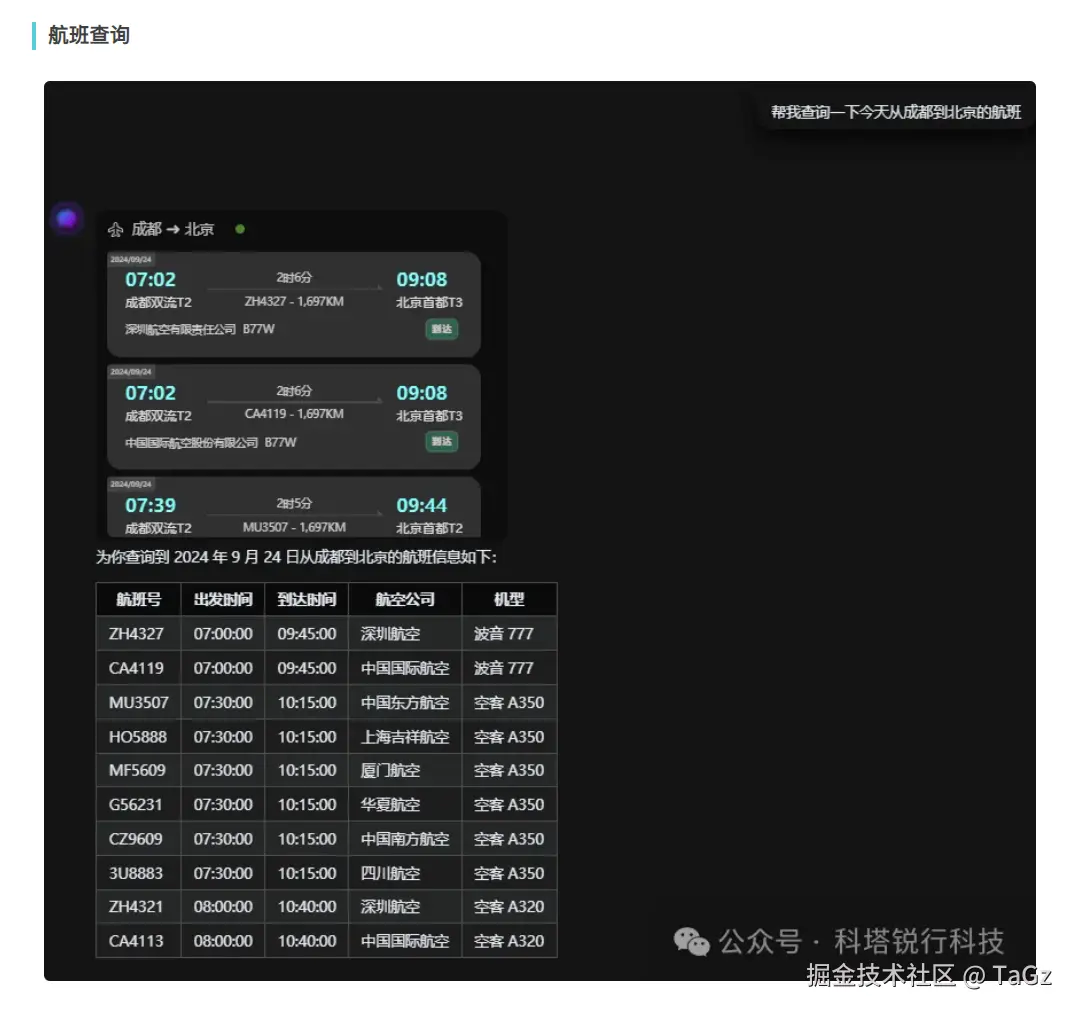
Task: Click 中国国际航空股份有限公司 B77W text
Action: pyautogui.click(x=210, y=442)
